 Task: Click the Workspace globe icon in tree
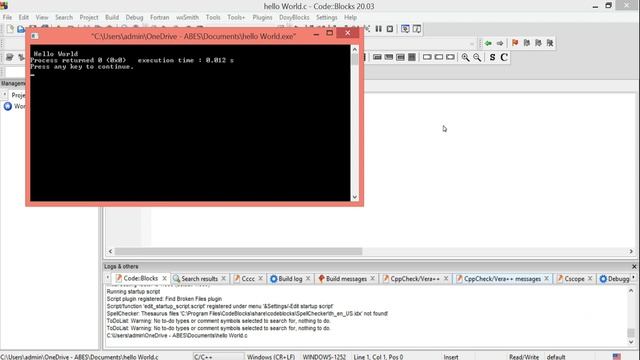8,106
